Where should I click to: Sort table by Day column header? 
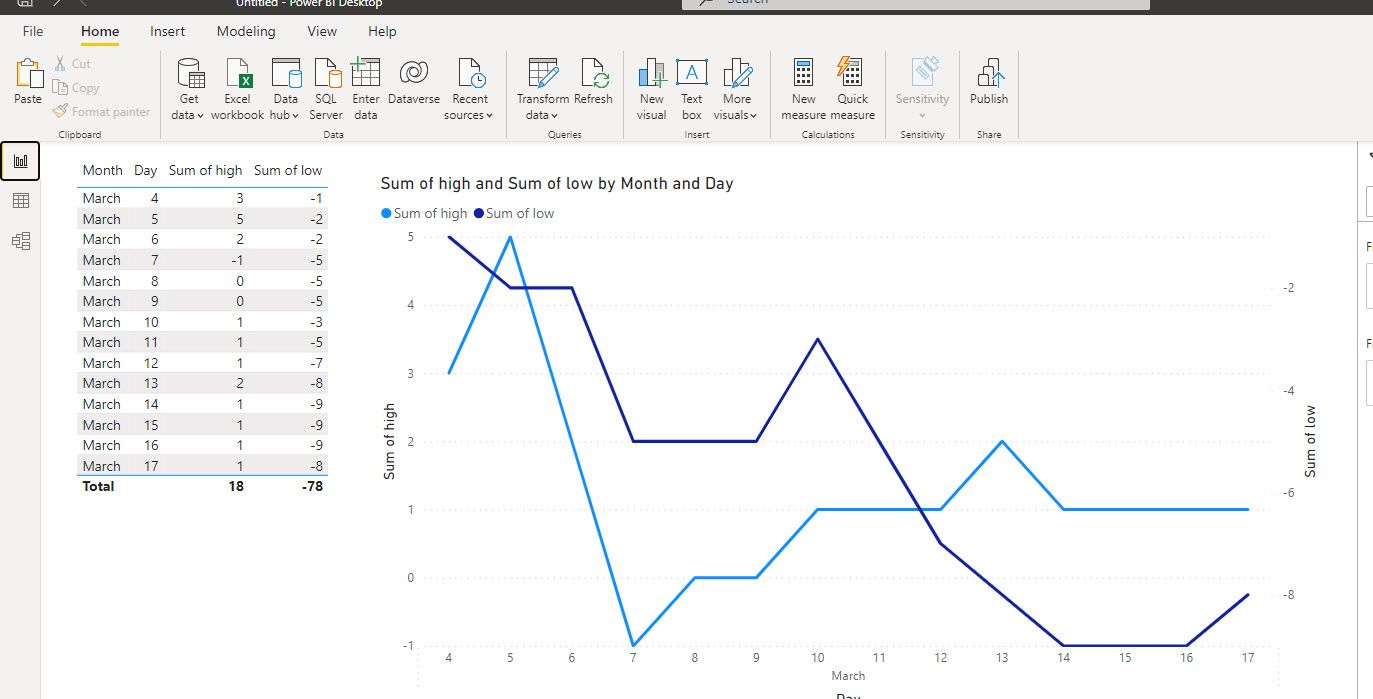coord(146,170)
